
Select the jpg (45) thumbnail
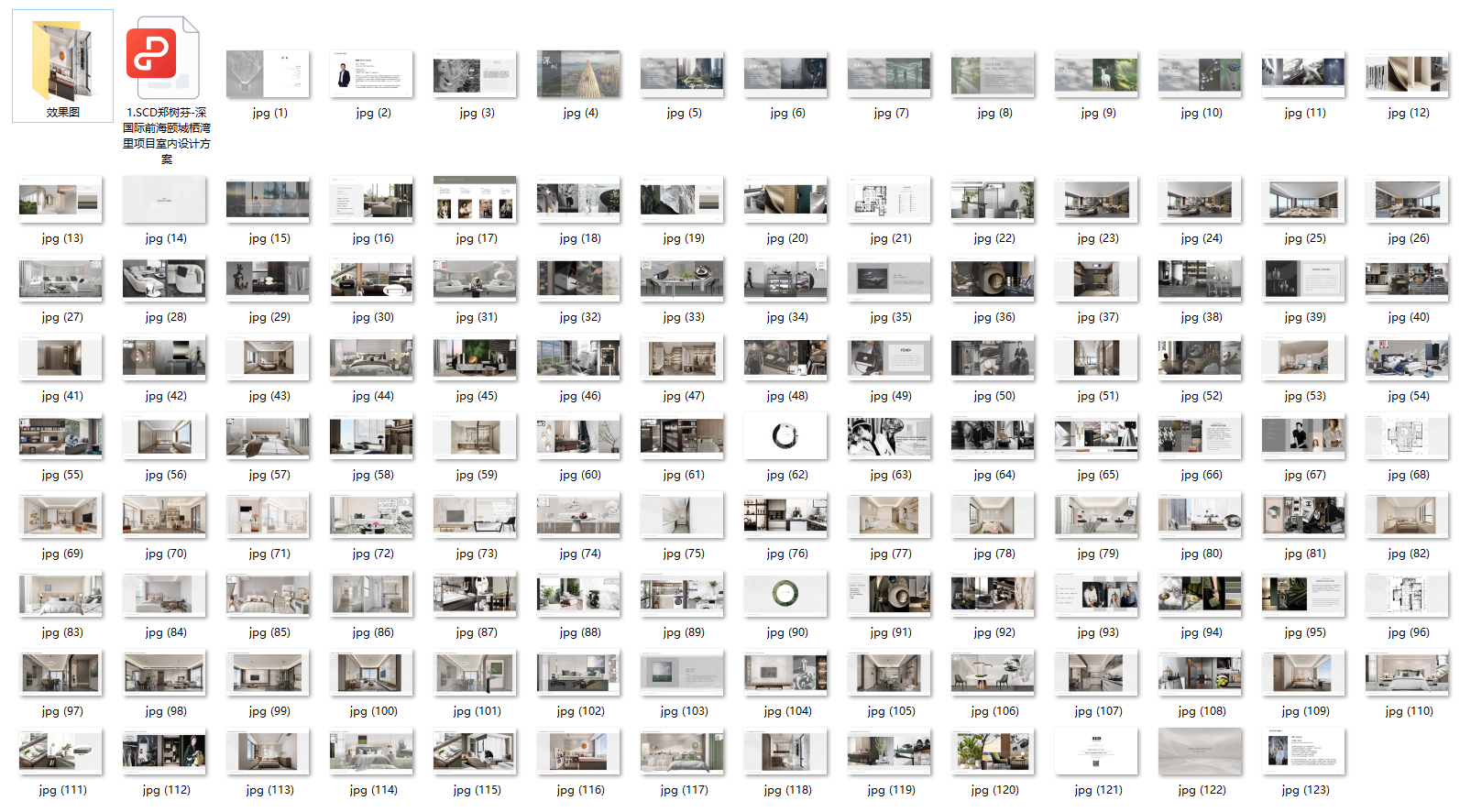(x=476, y=357)
